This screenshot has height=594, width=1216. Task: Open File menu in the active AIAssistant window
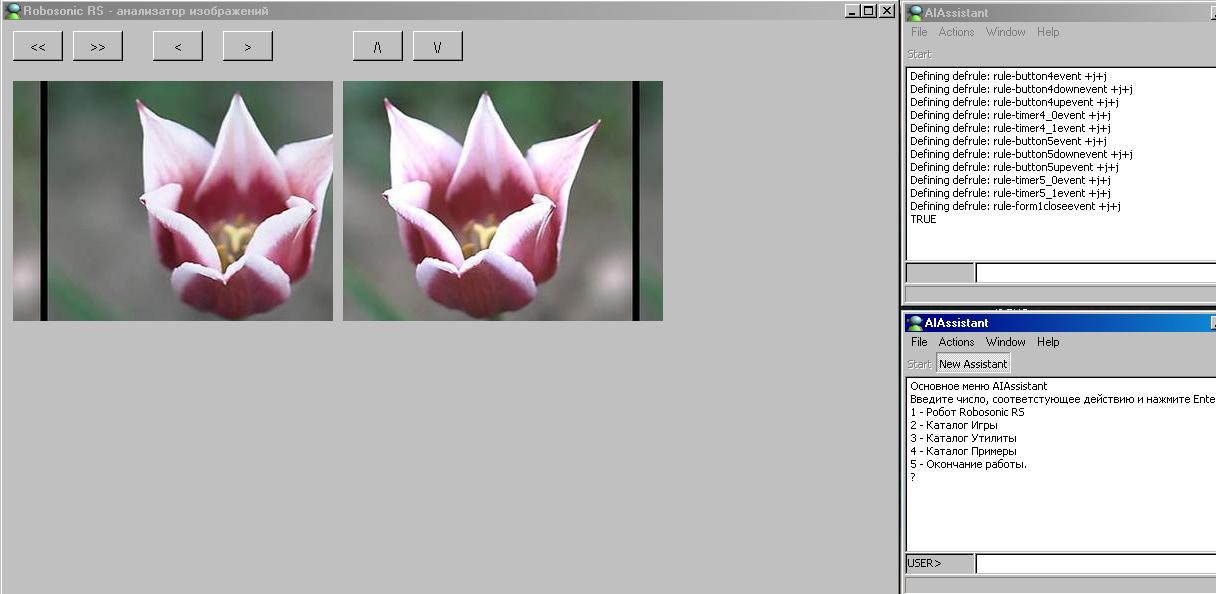[919, 342]
